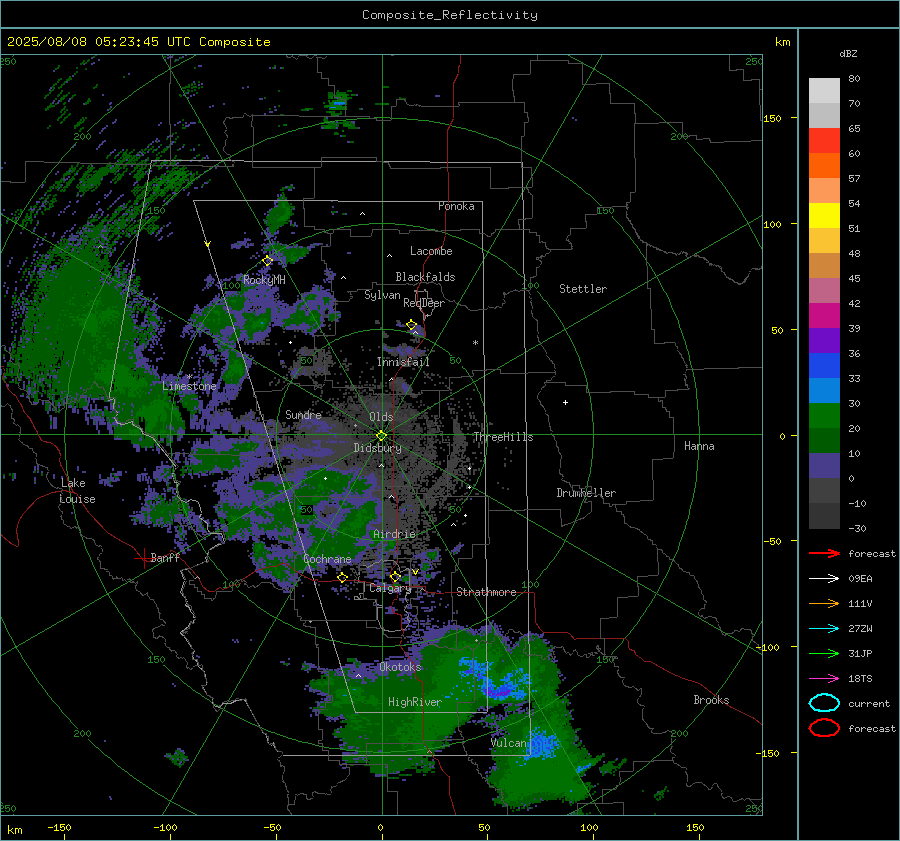The image size is (900, 841).
Task: Click the white plus marker east of ThreeHills
Action: 565,402
